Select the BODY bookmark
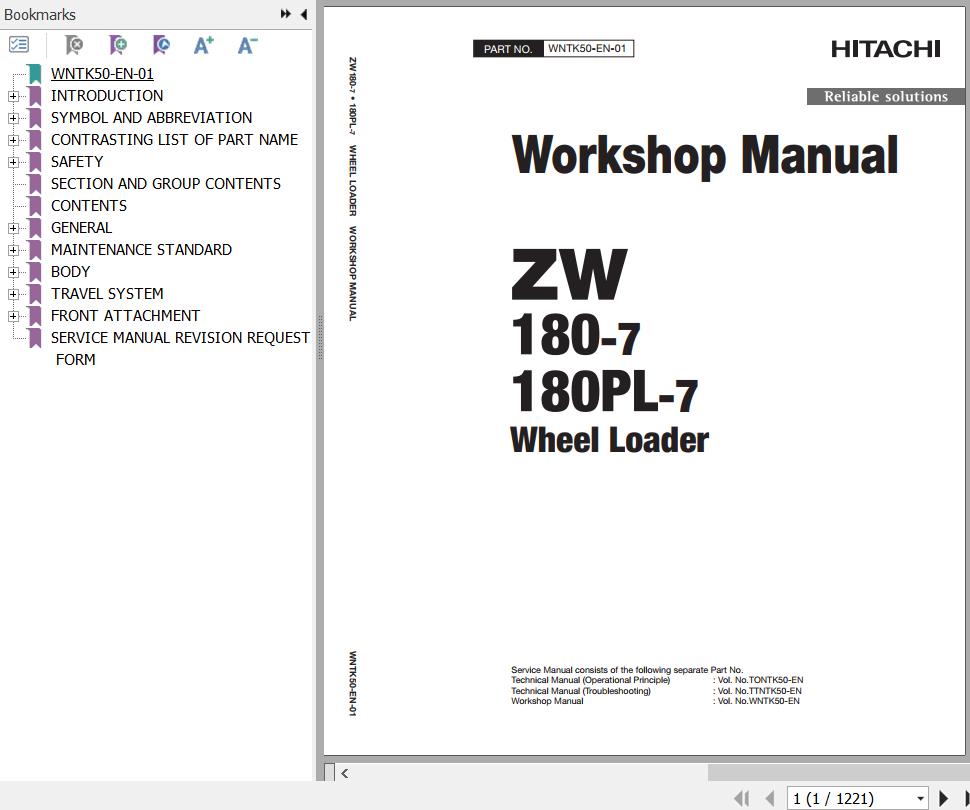Viewport: 970px width, 810px height. 71,272
